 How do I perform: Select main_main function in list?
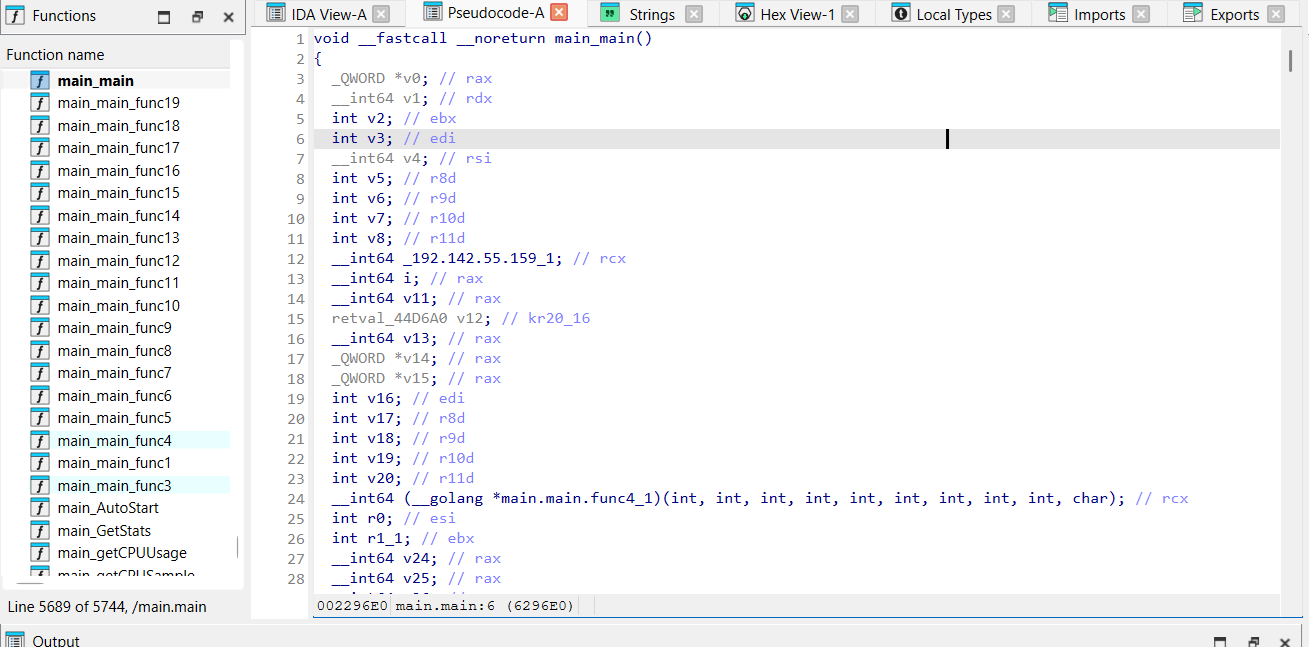click(x=96, y=81)
